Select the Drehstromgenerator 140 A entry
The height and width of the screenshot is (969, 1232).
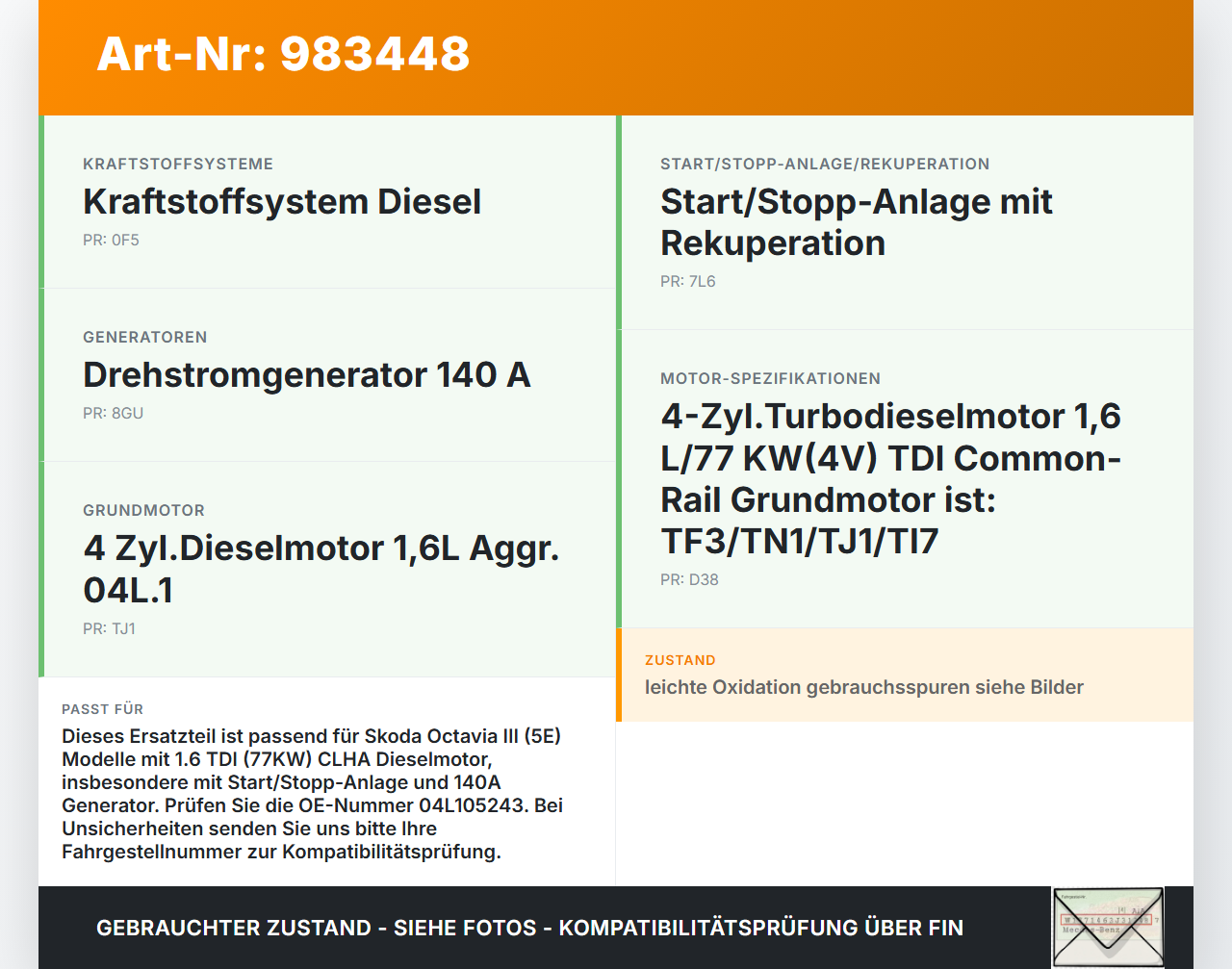pyautogui.click(x=306, y=375)
